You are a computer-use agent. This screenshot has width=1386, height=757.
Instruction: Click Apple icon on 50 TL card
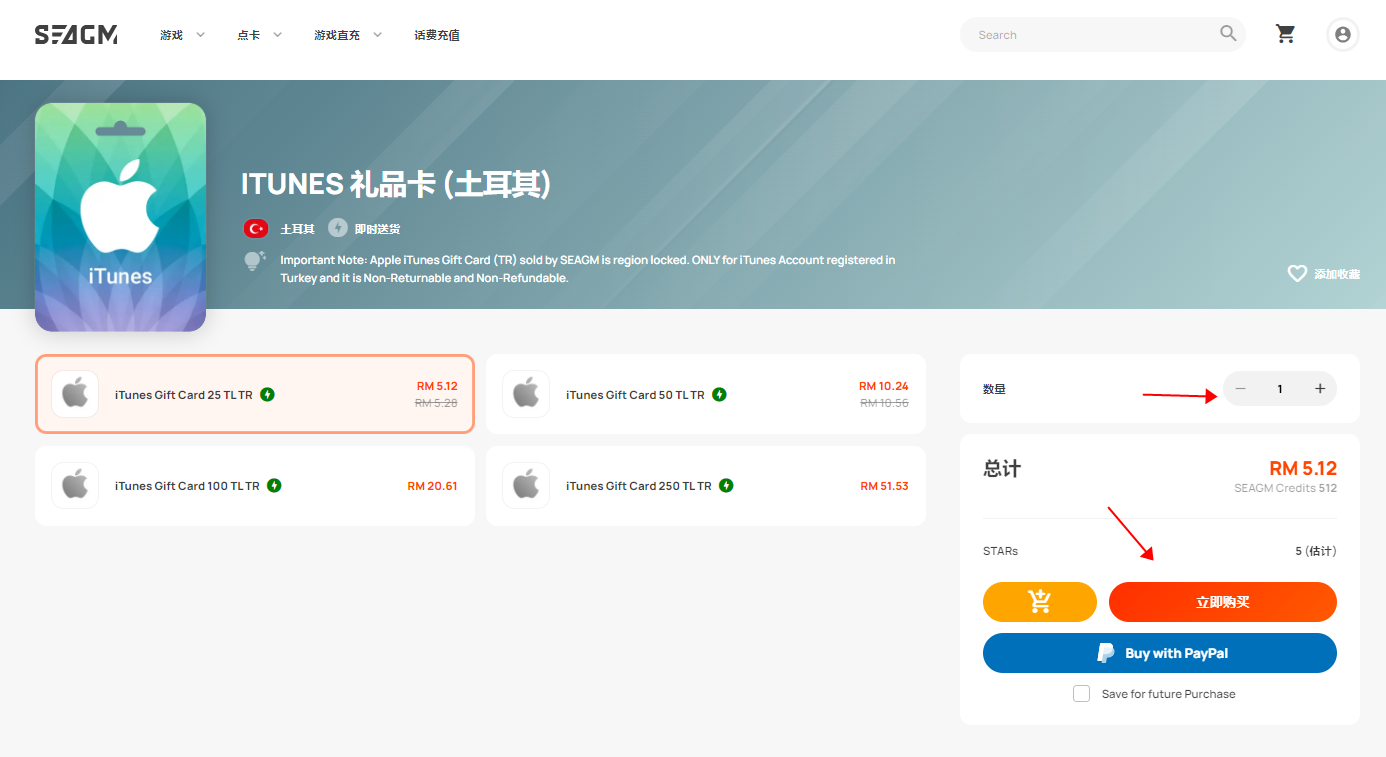click(x=526, y=394)
